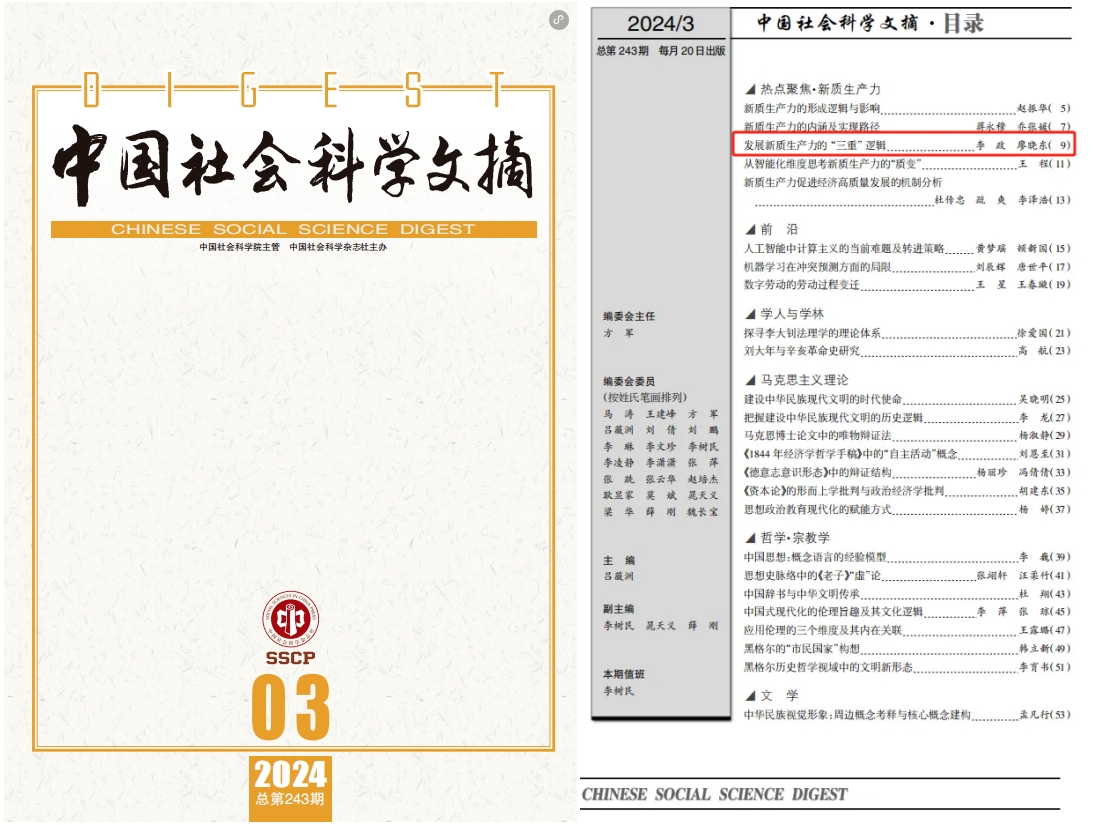This screenshot has height=825, width=1095.
Task: Click the triangle before 马克思主义理论 heading
Action: point(750,380)
